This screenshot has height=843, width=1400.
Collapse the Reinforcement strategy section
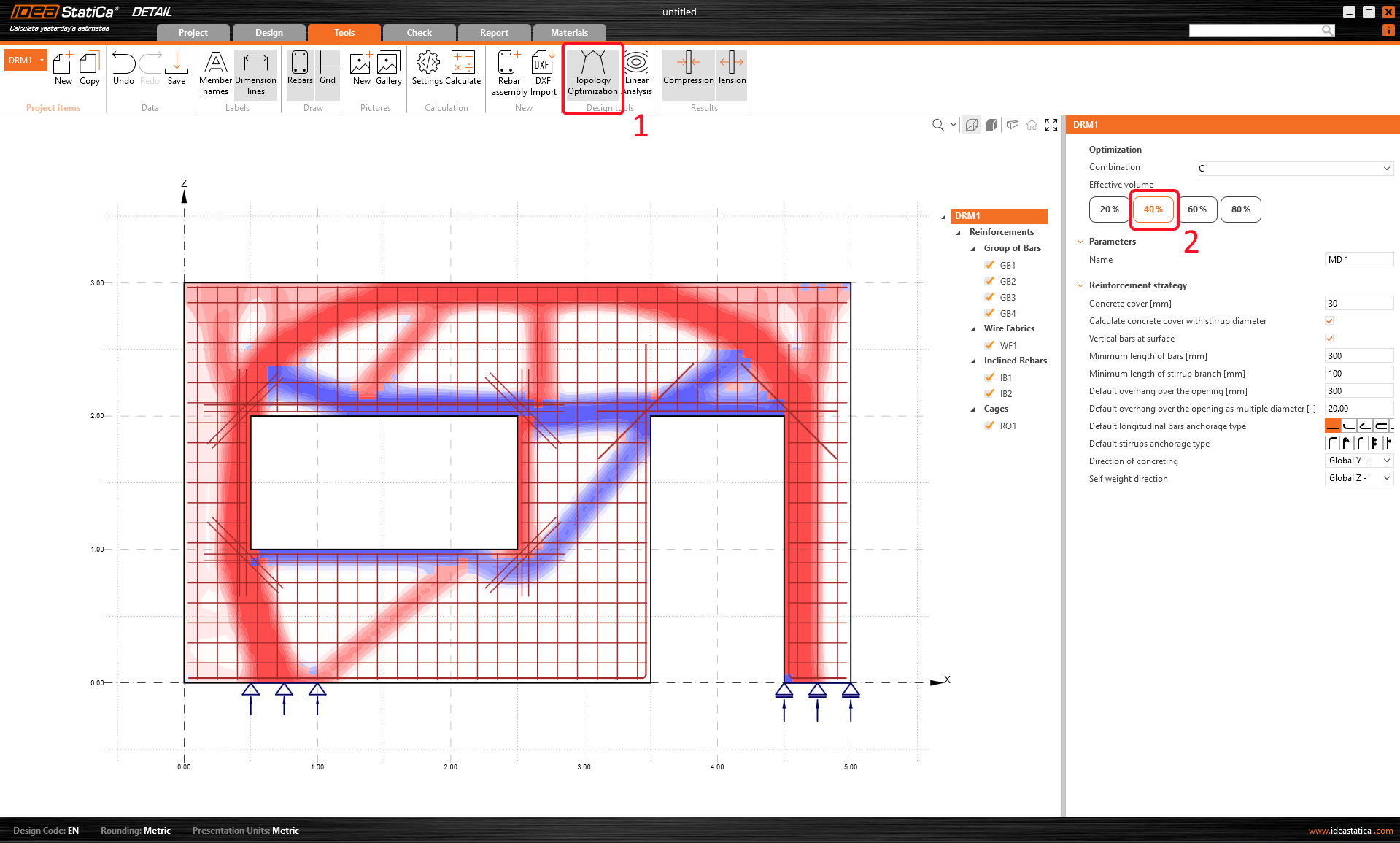[1080, 285]
